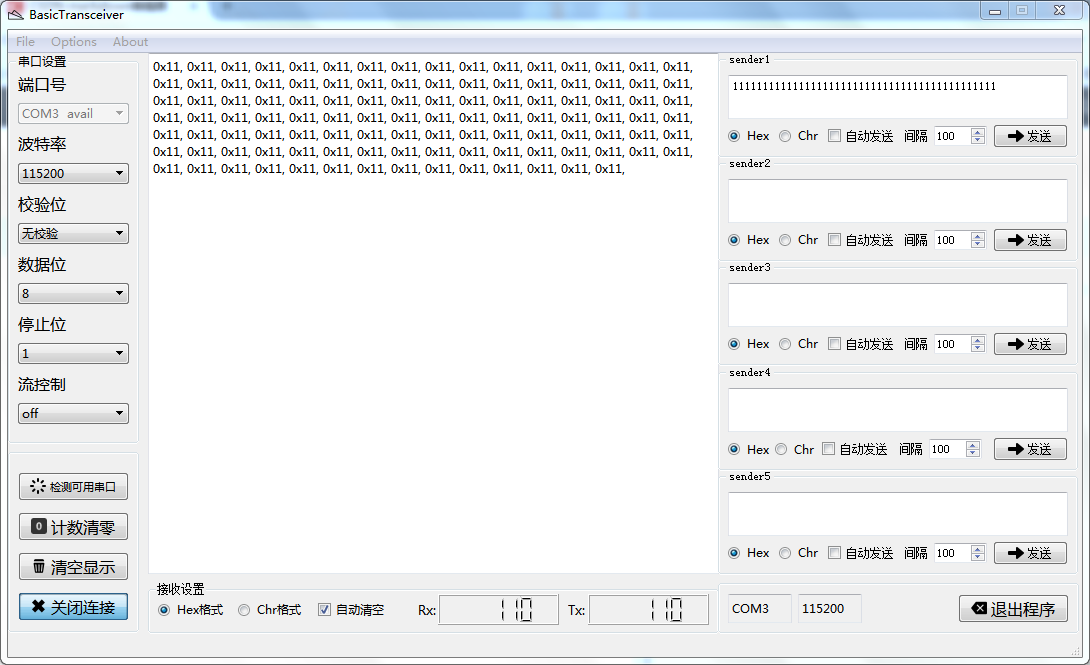Image resolution: width=1090 pixels, height=665 pixels.
Task: Click the sender3 interval spinner arrows
Action: [x=978, y=344]
